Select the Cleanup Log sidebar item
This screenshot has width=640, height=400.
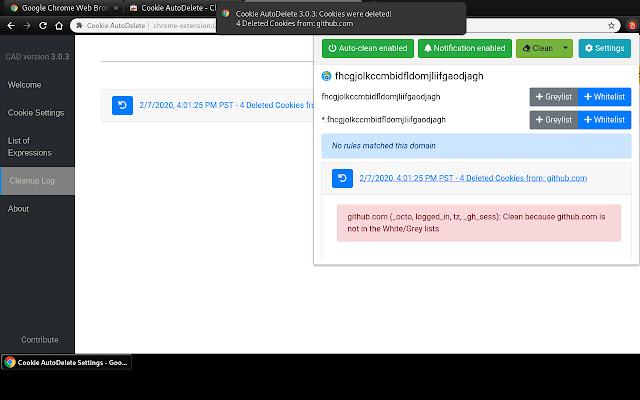(37, 181)
